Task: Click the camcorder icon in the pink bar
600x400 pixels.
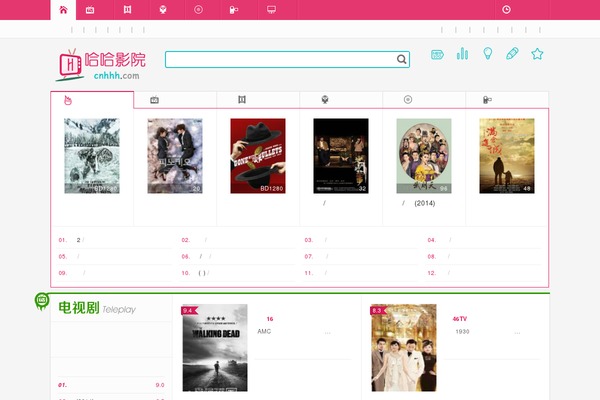Action: (x=233, y=10)
